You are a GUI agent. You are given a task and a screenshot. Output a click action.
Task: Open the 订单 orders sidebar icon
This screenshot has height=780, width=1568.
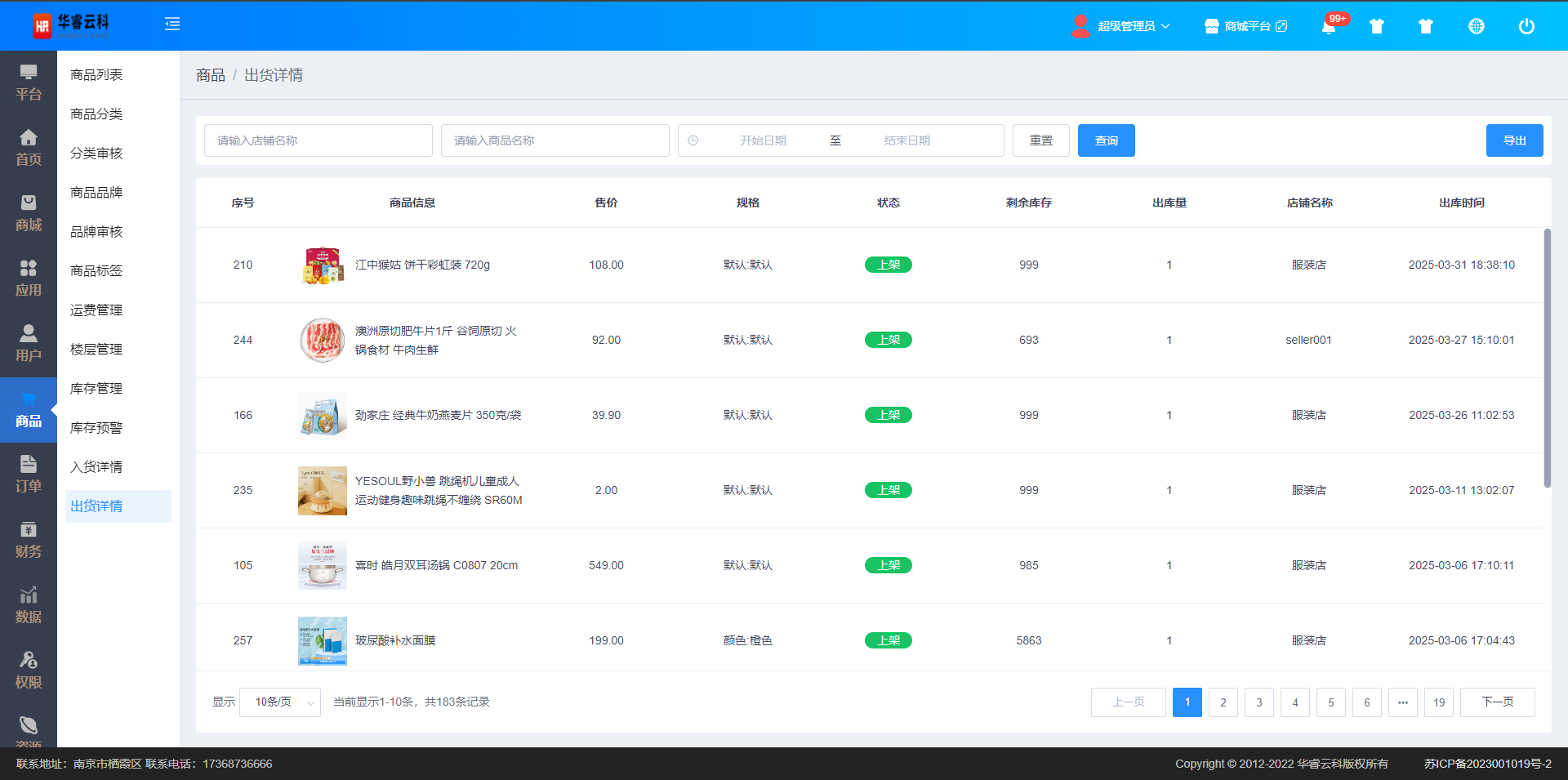pyautogui.click(x=29, y=475)
